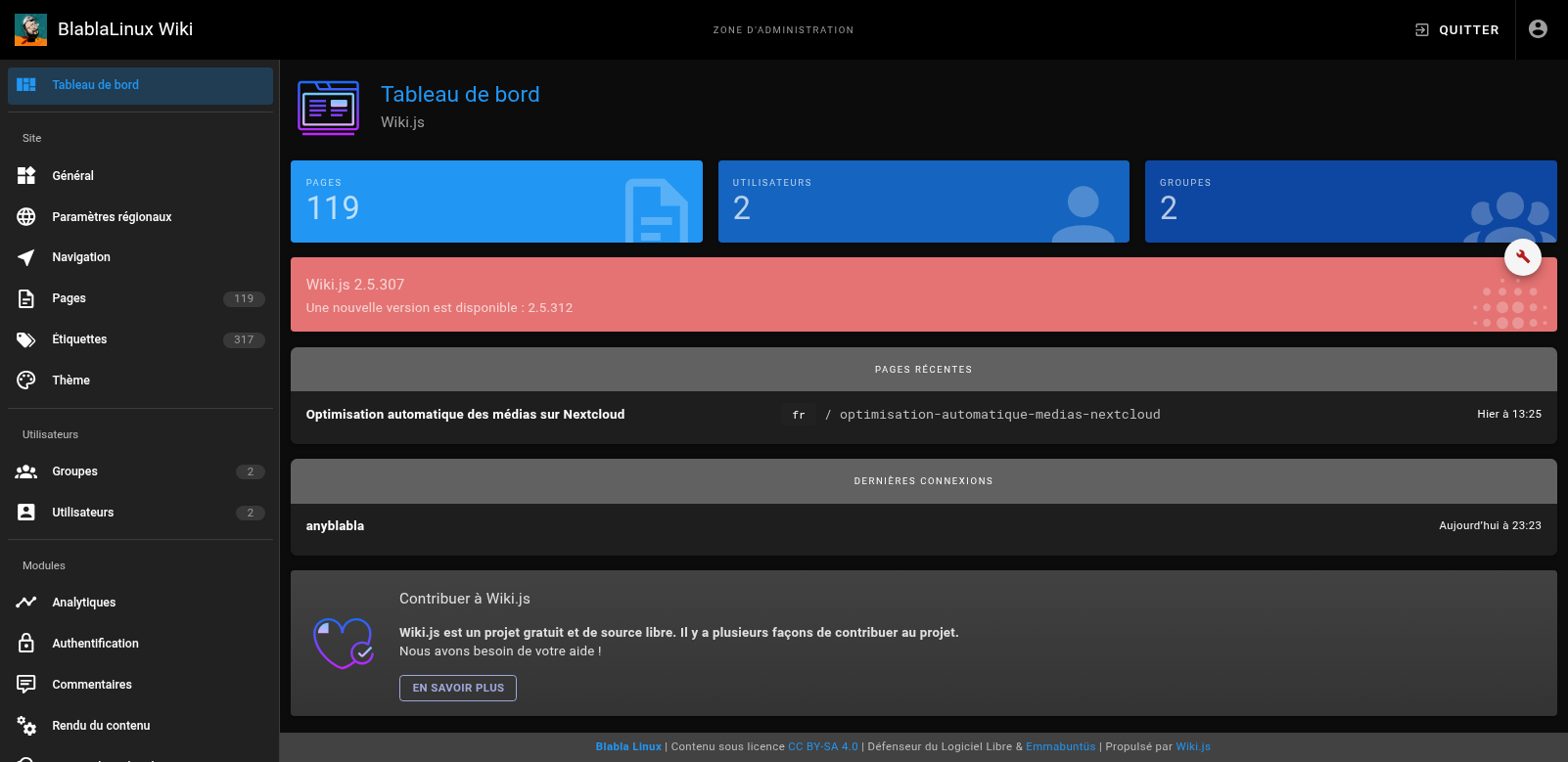Open the Emmabuntüs footer link
Image resolution: width=1568 pixels, height=762 pixels.
coord(1060,746)
